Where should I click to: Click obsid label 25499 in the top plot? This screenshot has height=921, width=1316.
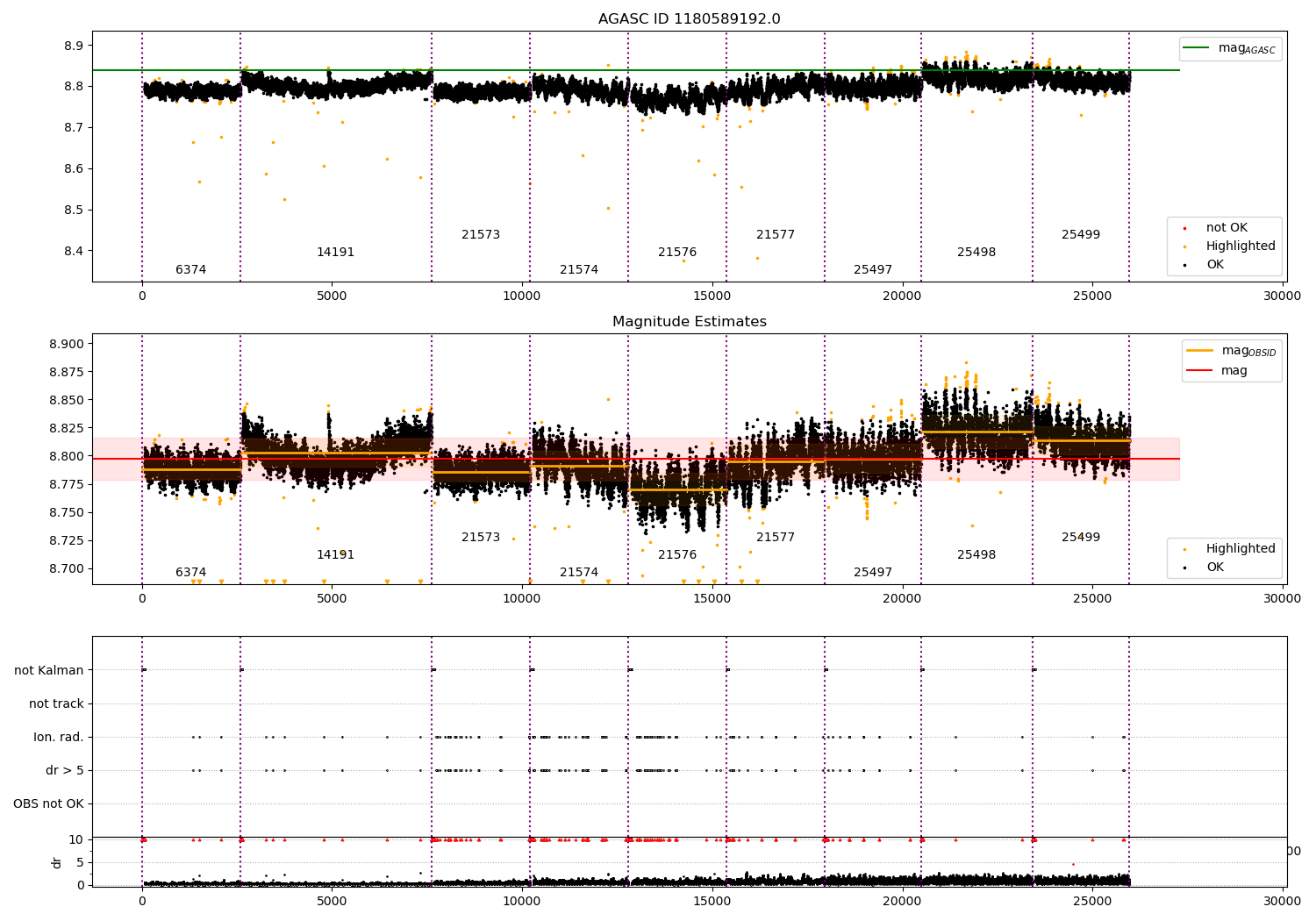tap(1081, 235)
